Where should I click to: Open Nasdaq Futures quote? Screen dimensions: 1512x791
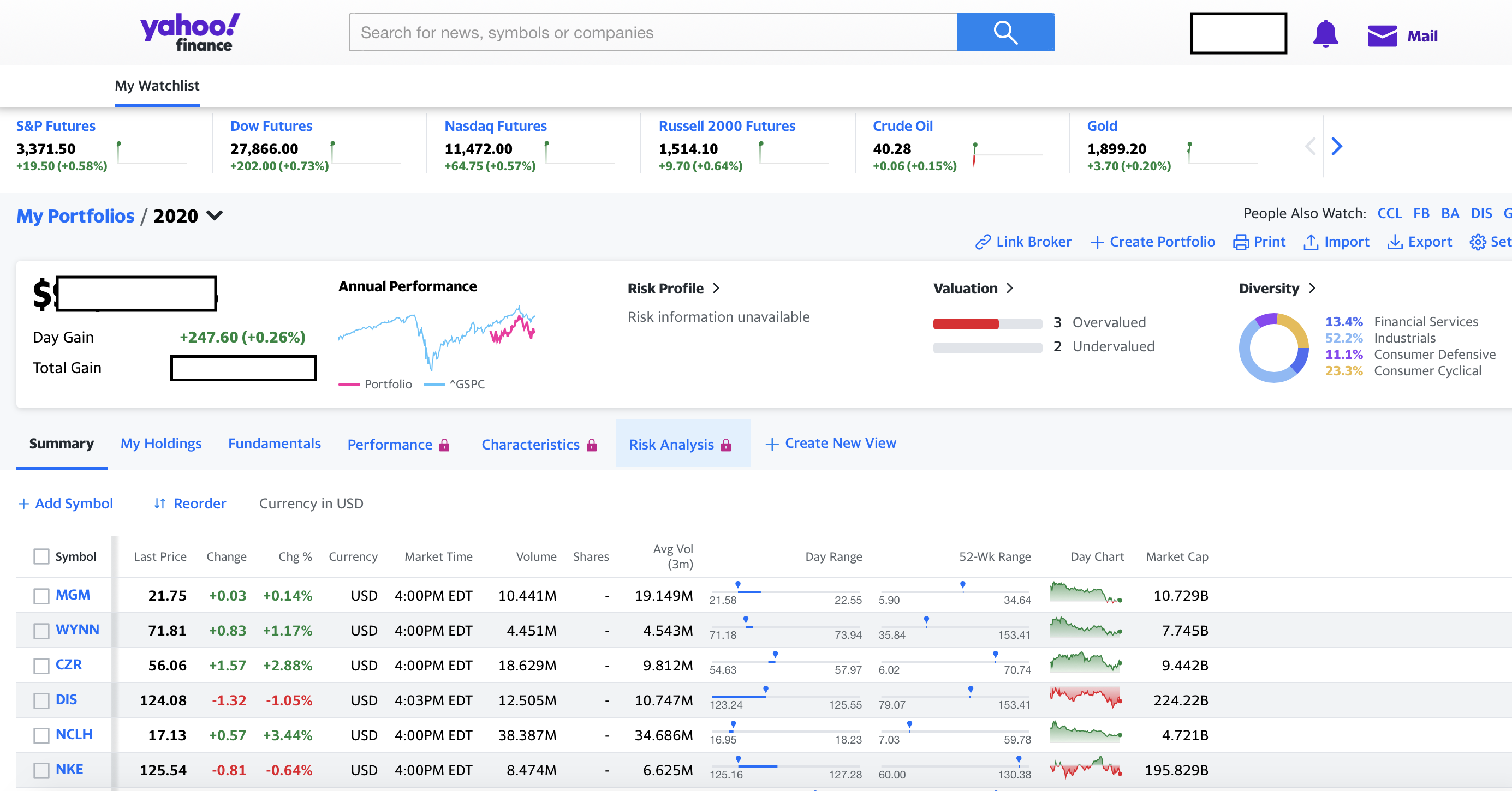496,126
